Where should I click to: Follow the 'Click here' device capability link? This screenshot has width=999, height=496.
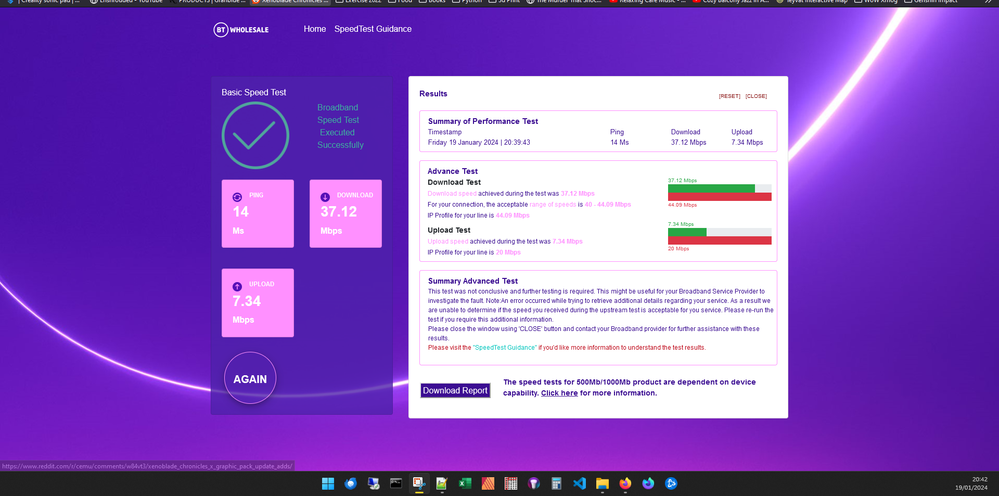[559, 393]
